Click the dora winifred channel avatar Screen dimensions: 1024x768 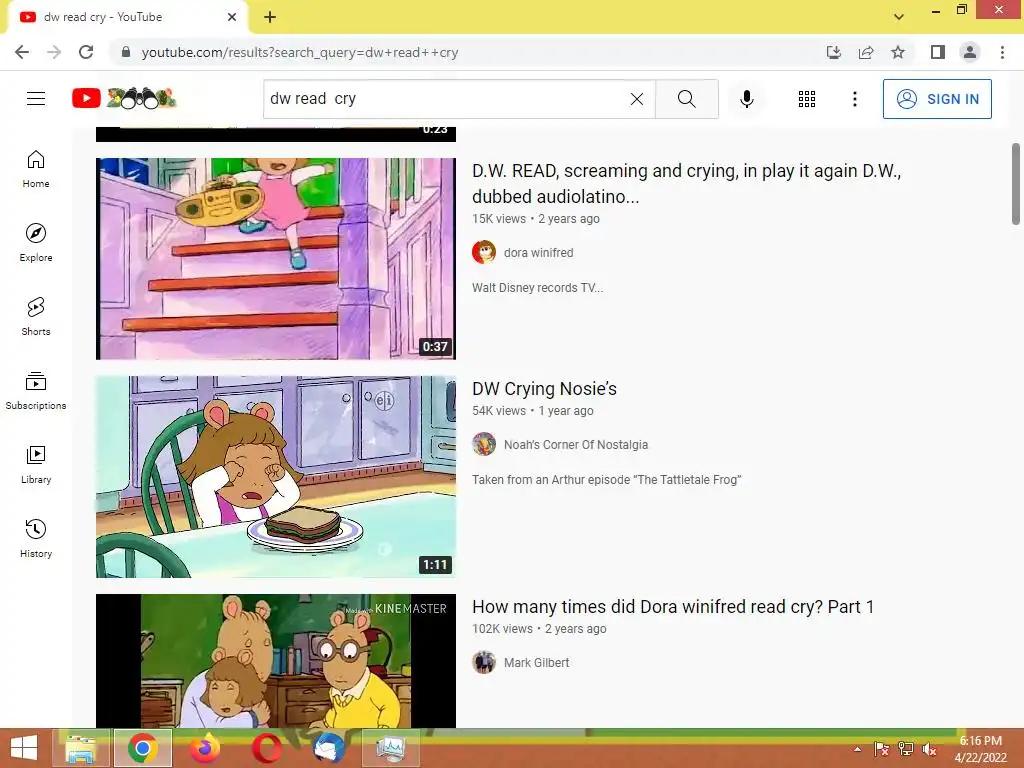tap(484, 252)
